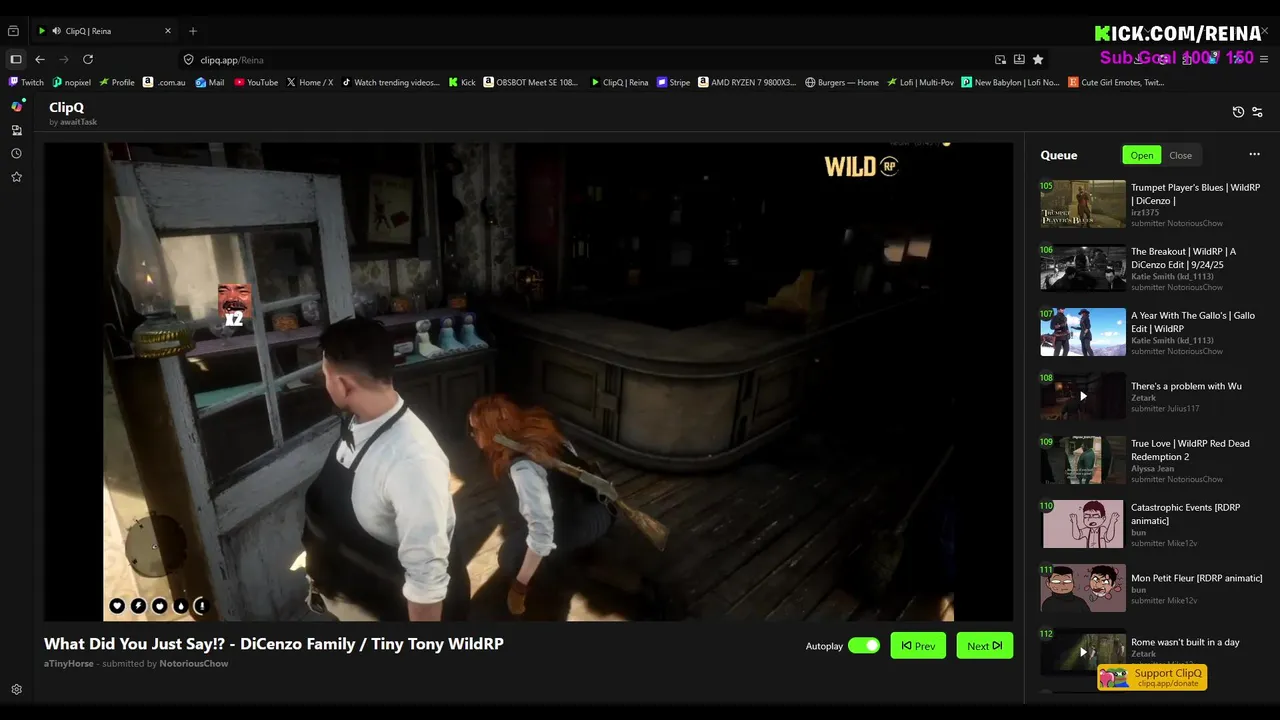Go back with the browser arrow
1280x720 pixels.
coord(40,60)
